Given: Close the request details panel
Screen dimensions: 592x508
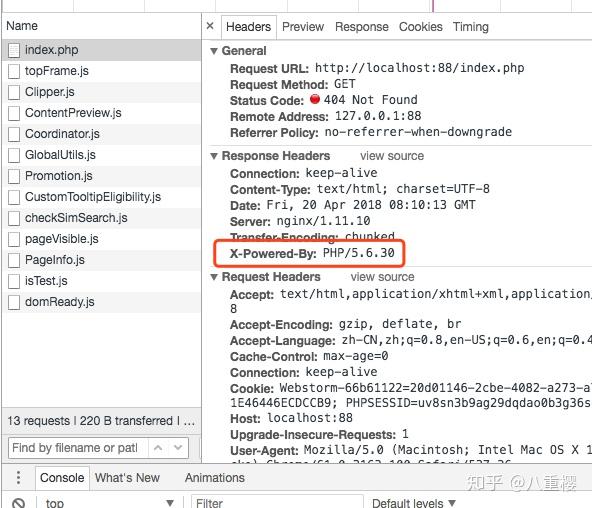Looking at the screenshot, I should click(210, 26).
